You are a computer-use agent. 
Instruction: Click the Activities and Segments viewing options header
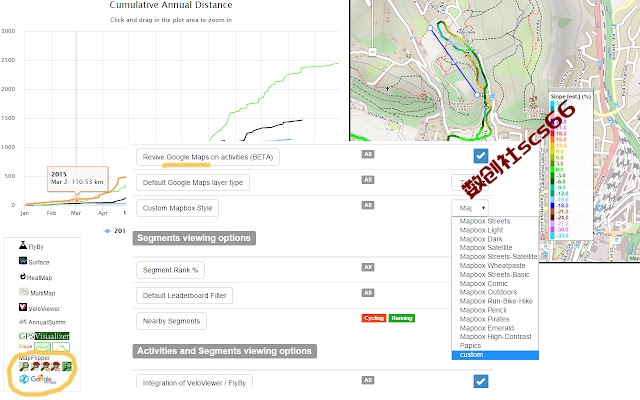(x=224, y=351)
